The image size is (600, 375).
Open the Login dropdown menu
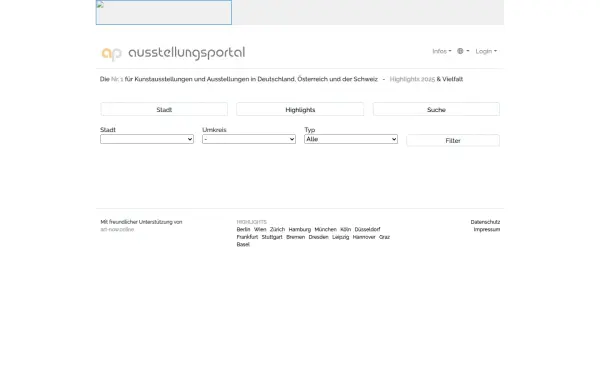486,51
